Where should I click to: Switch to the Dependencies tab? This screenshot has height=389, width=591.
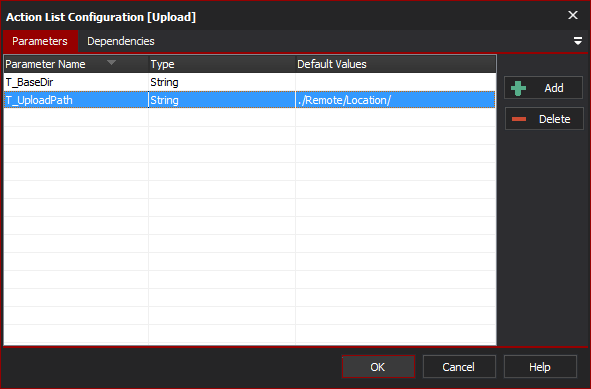click(121, 41)
